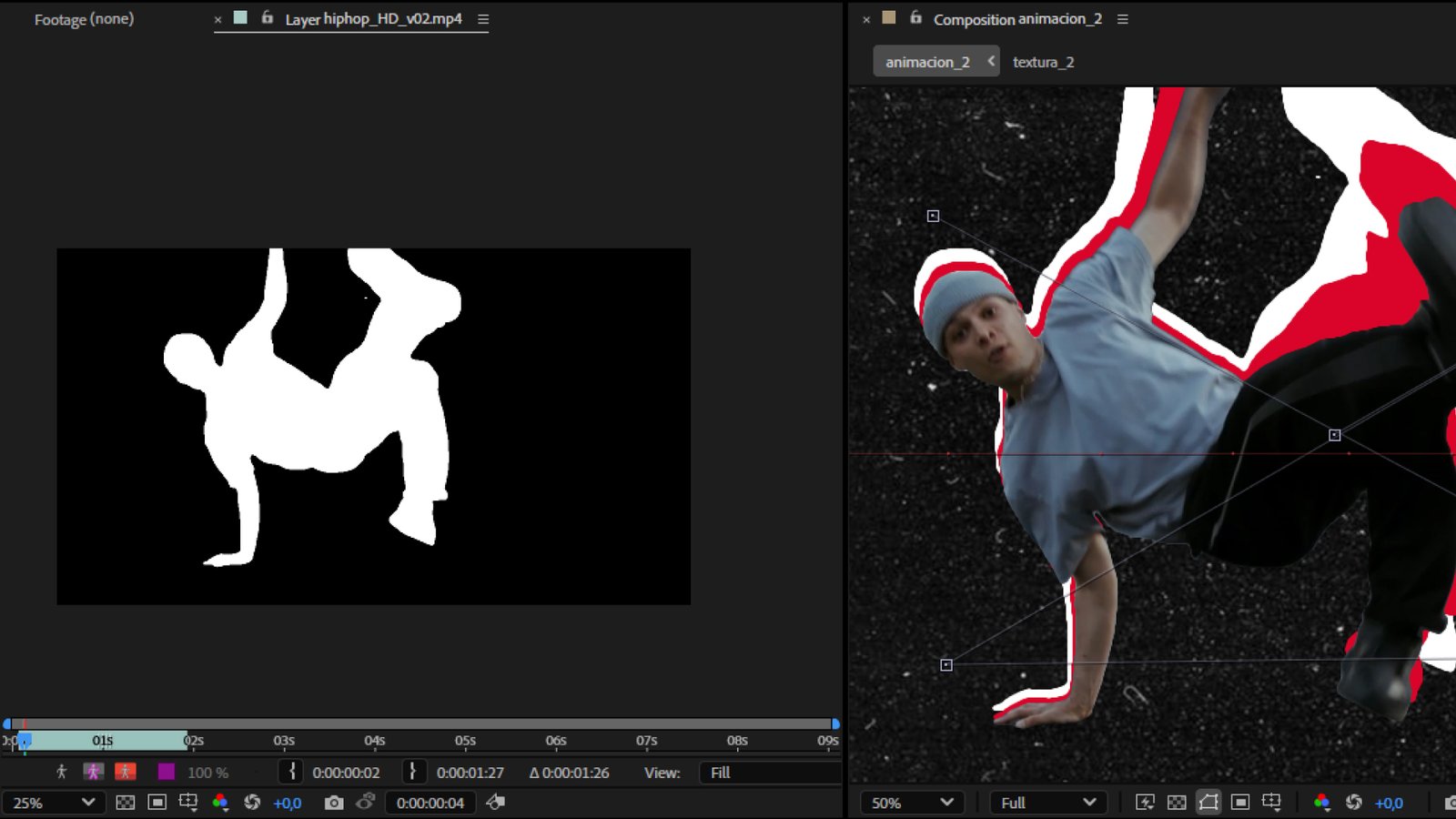Take snapshot in Layer panel

(334, 803)
